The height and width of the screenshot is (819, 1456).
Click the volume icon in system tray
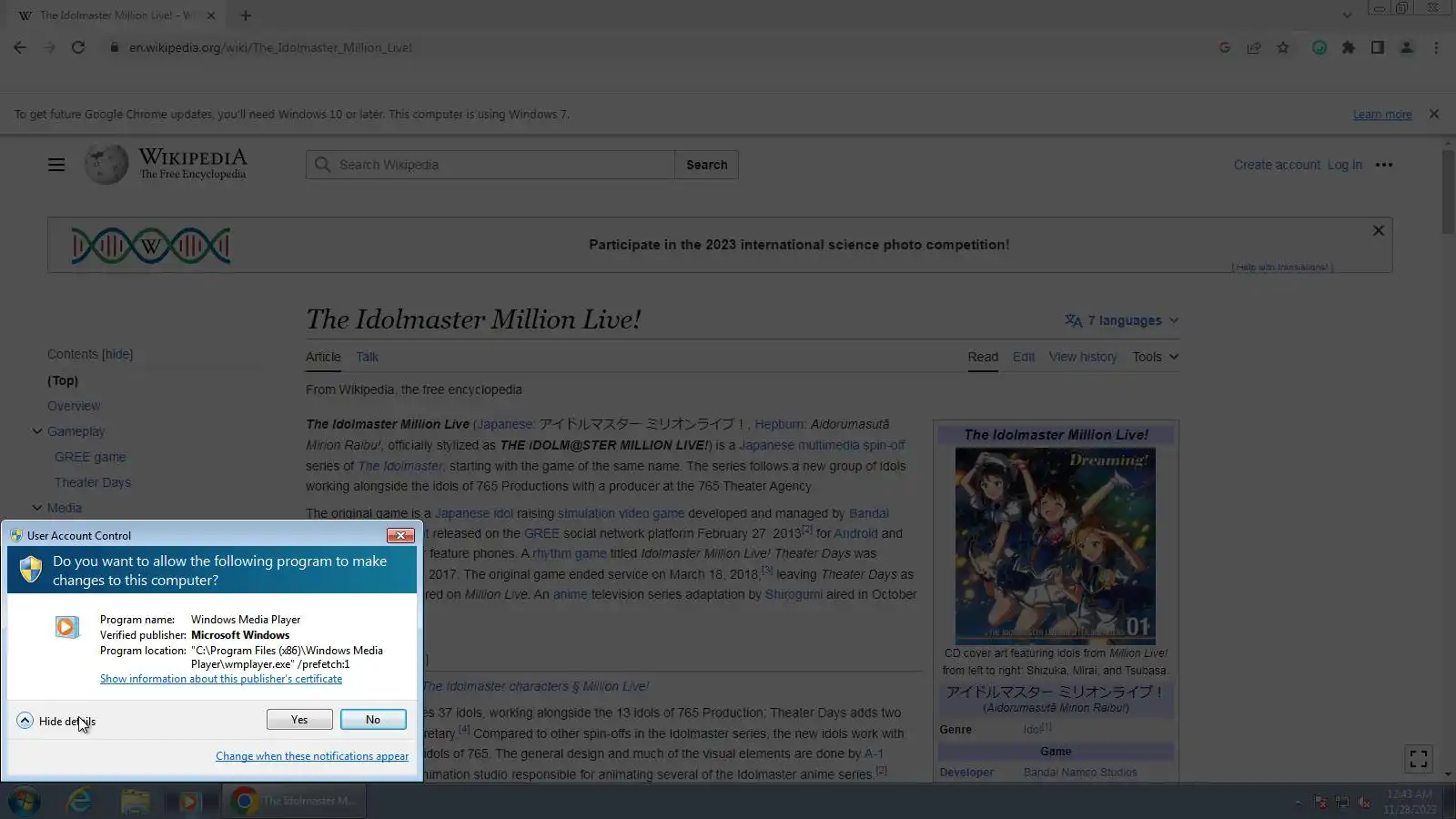tap(1364, 802)
